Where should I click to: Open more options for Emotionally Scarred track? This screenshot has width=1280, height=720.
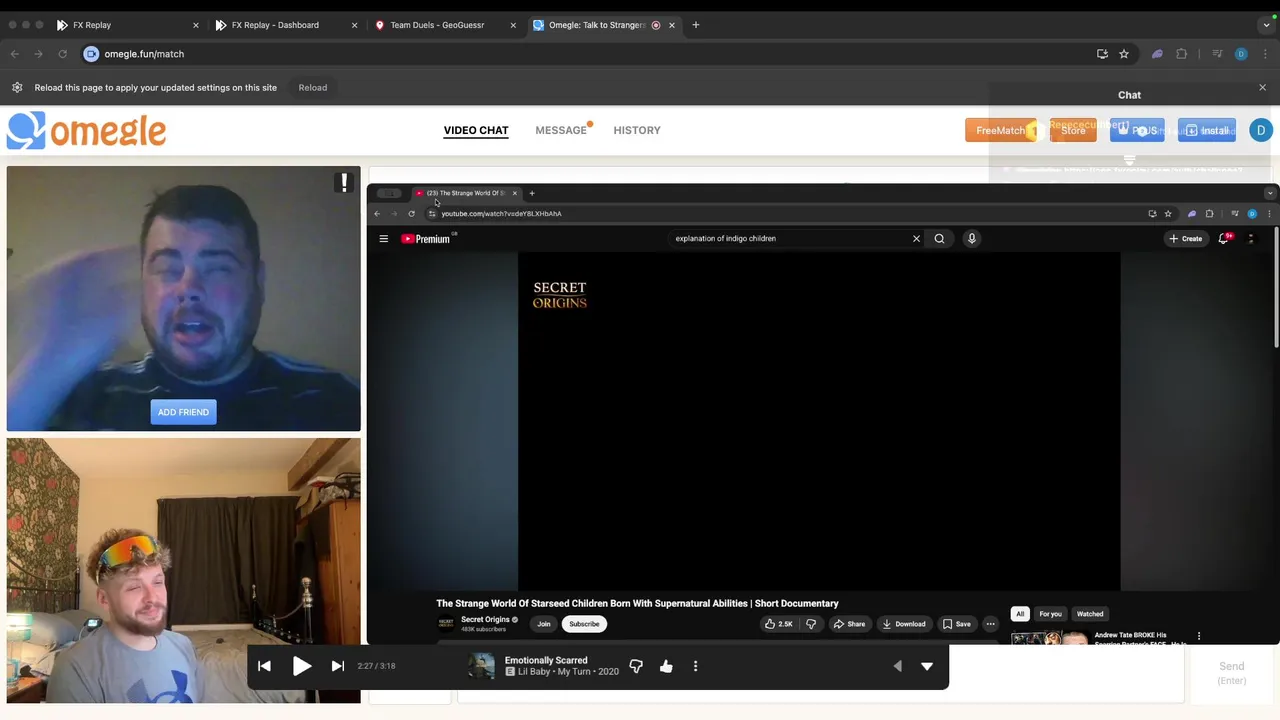695,666
